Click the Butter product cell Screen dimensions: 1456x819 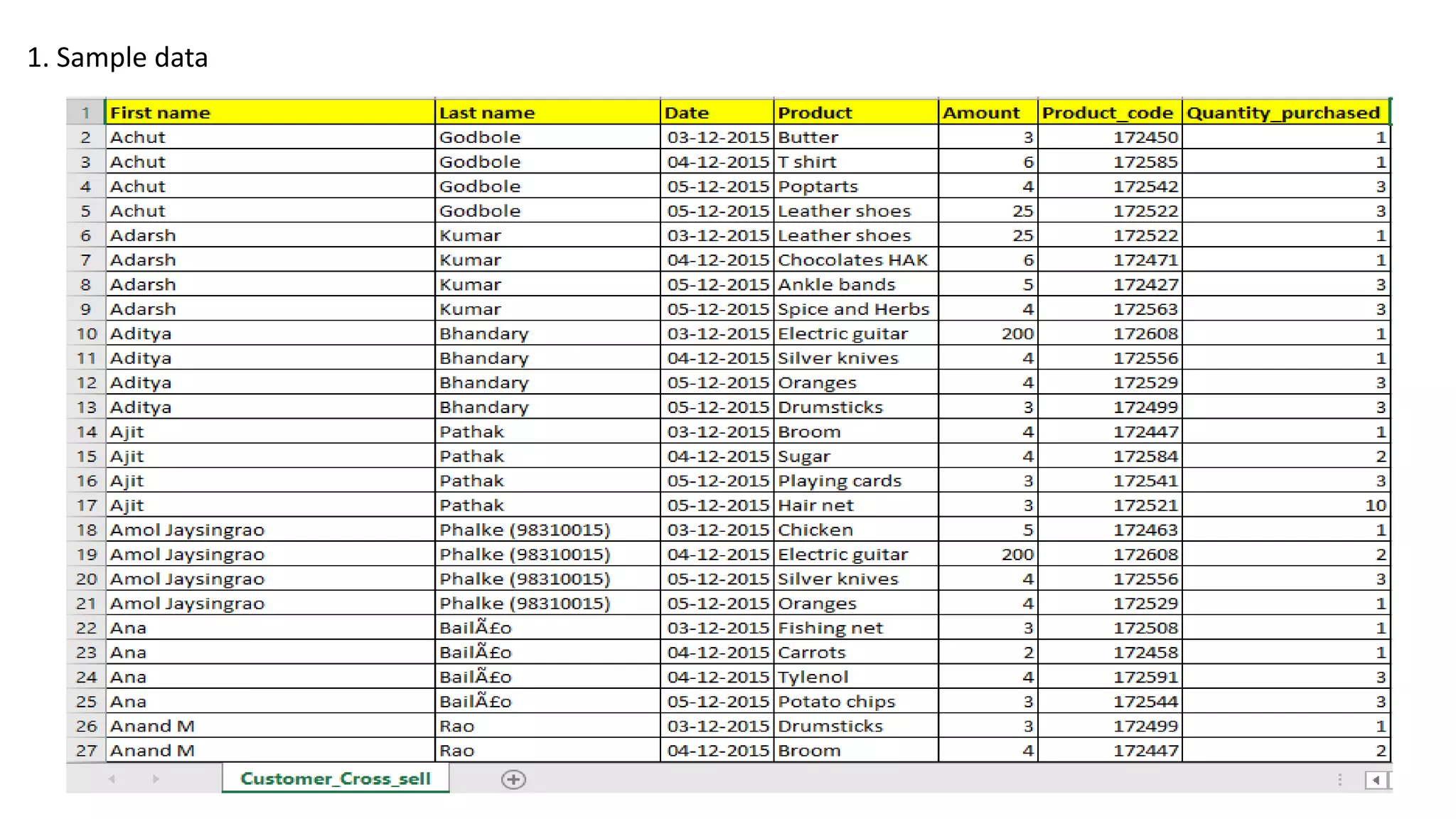pos(856,137)
